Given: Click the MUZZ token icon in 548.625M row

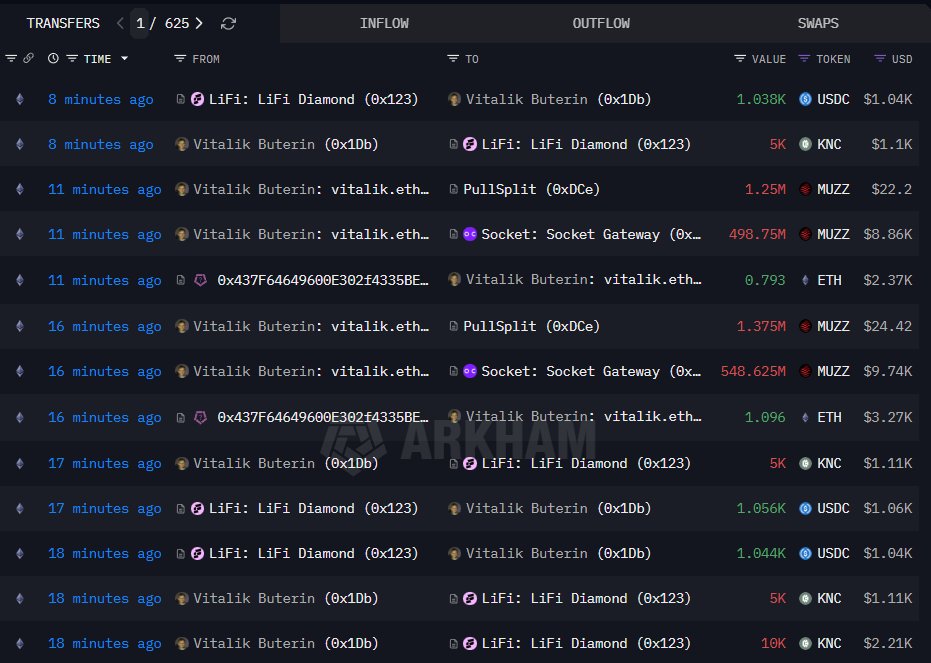Looking at the screenshot, I should coord(805,371).
